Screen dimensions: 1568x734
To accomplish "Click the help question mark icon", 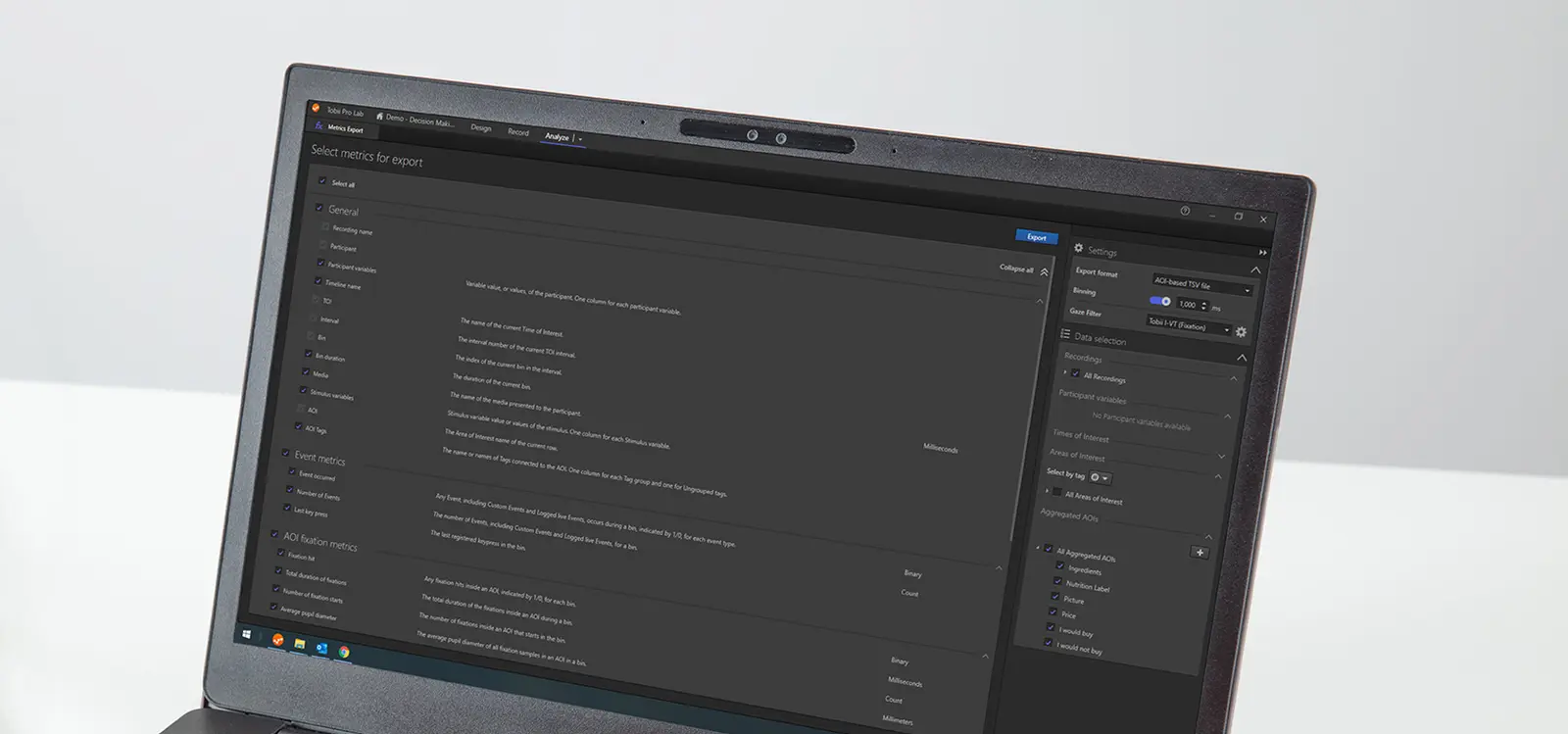I will tap(1185, 211).
